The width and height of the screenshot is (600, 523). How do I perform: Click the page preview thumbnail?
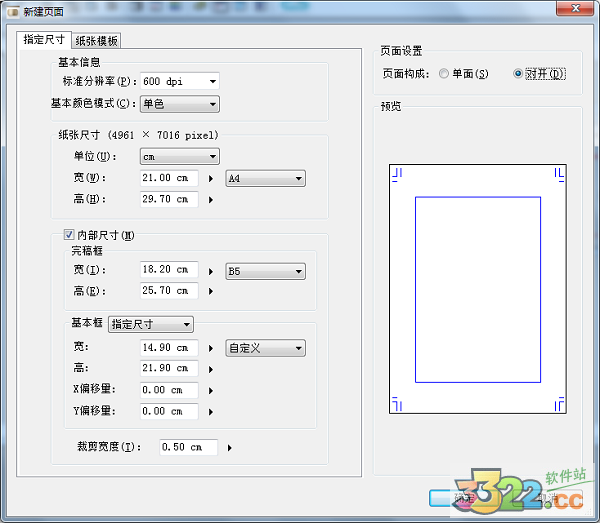(478, 289)
